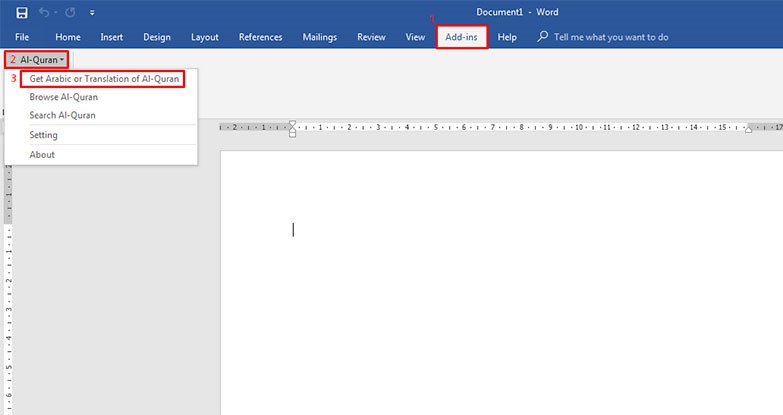Go to the References tab
This screenshot has height=415, width=783.
click(260, 37)
